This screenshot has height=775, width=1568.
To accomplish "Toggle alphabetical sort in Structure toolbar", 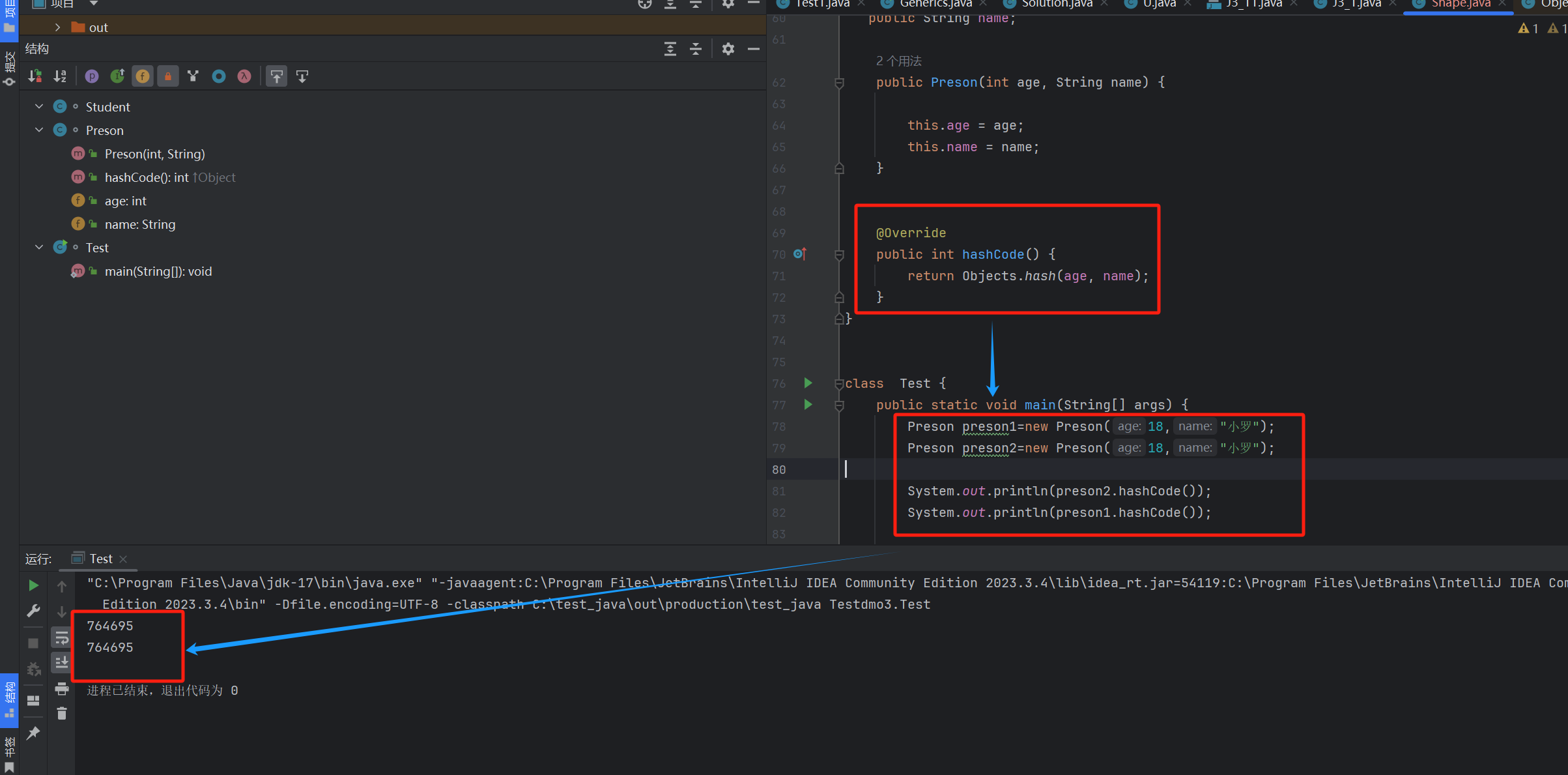I will [x=60, y=76].
